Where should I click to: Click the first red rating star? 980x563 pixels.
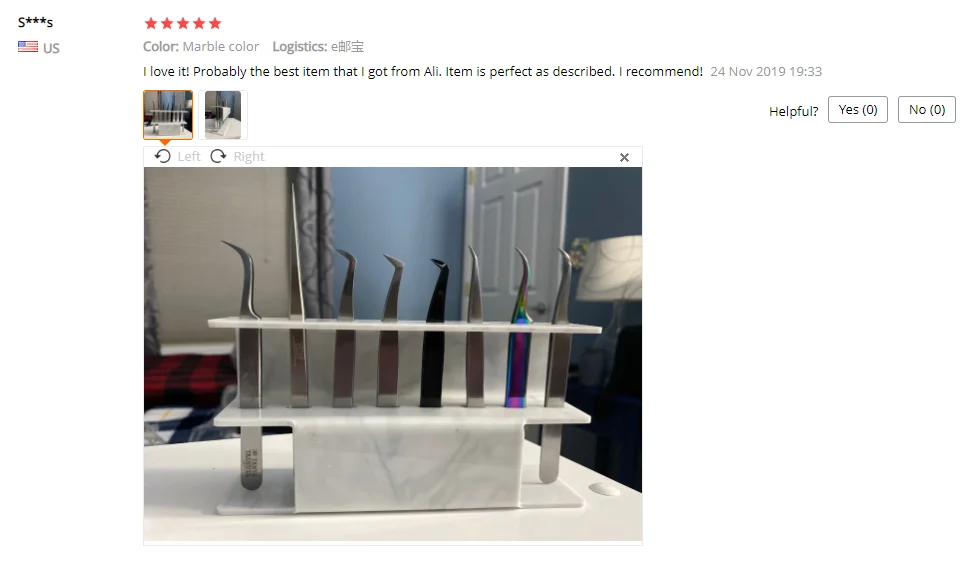click(151, 23)
